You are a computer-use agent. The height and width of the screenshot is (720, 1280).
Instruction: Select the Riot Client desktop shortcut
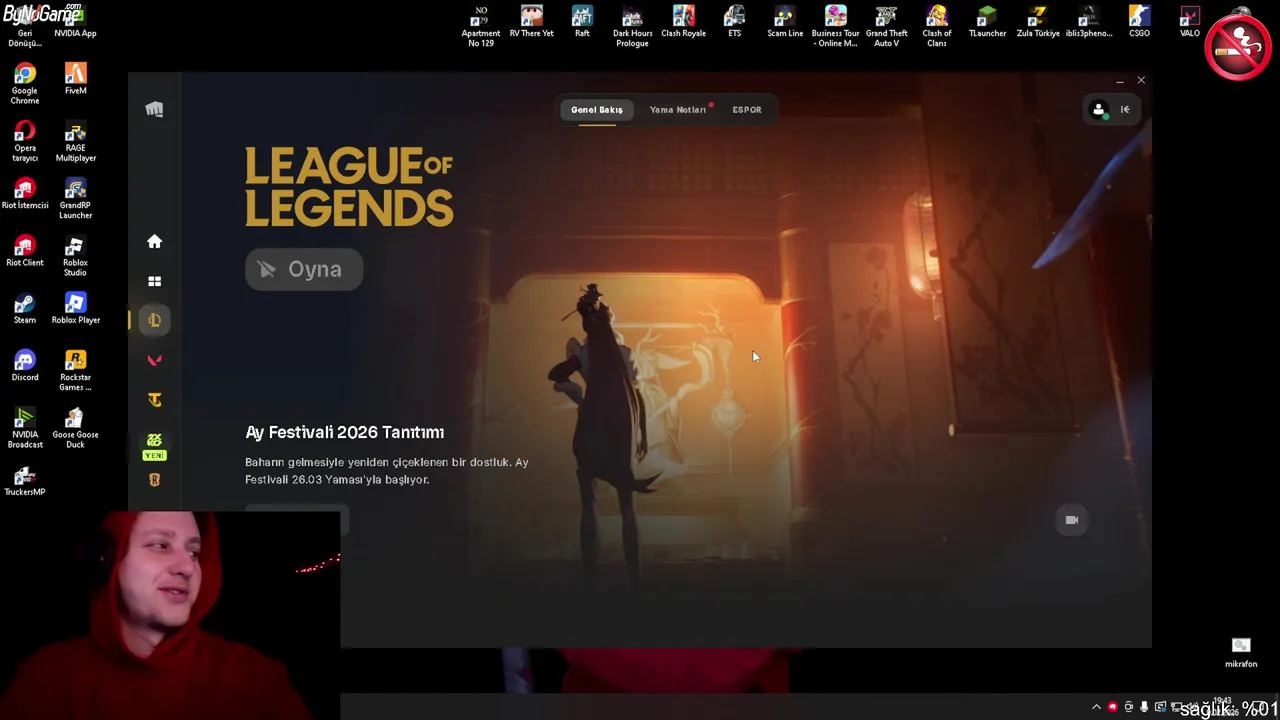point(25,250)
